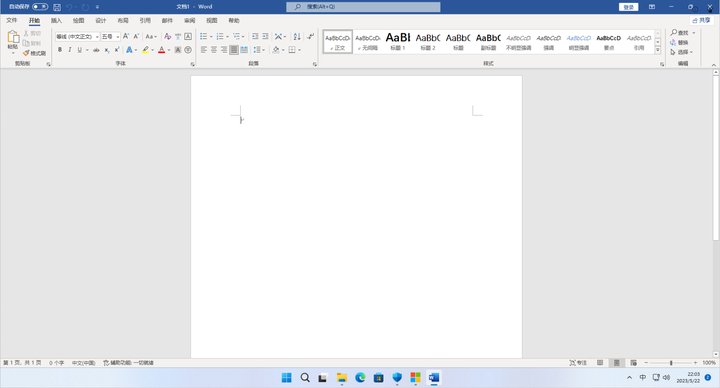Open File Explorer from the taskbar
The width and height of the screenshot is (720, 388).
[x=342, y=377]
